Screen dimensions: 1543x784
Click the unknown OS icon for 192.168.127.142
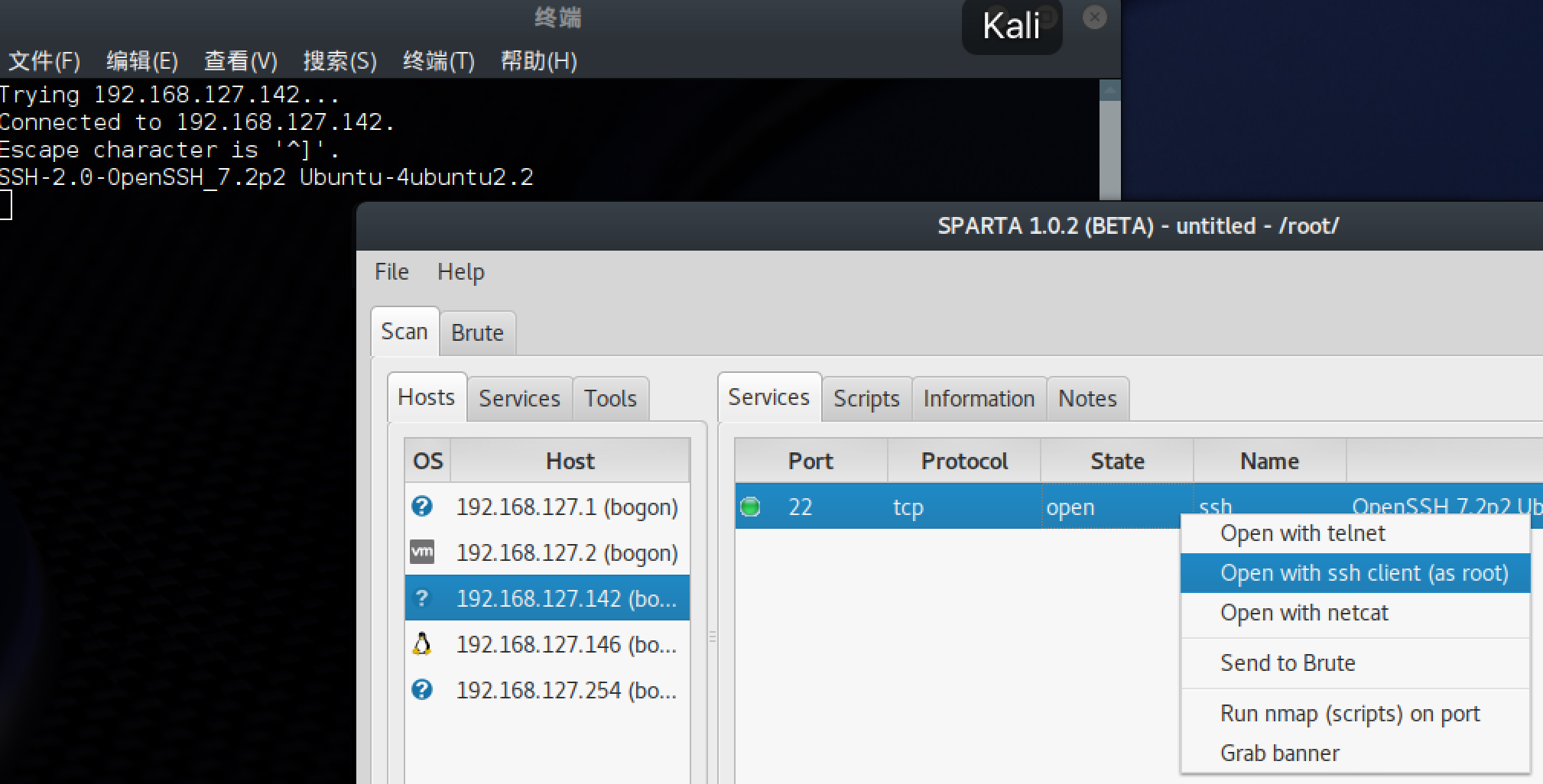pyautogui.click(x=422, y=598)
